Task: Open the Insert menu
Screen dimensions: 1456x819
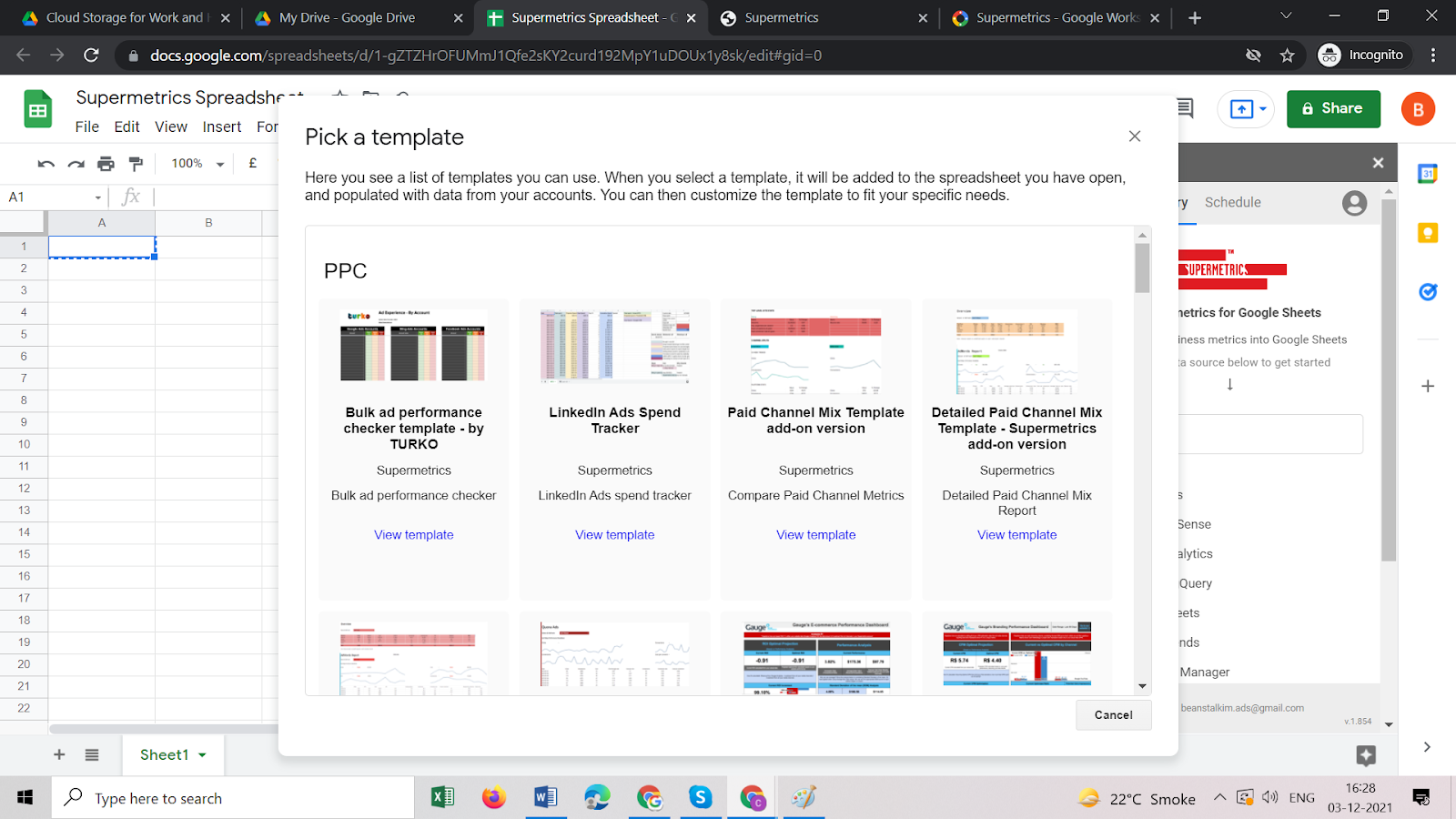Action: point(222,126)
